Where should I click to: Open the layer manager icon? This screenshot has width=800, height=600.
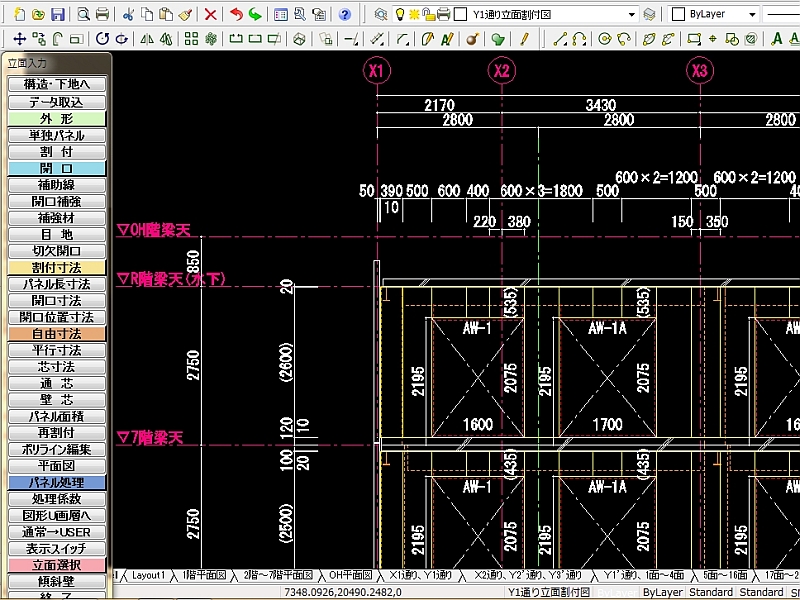click(x=381, y=14)
